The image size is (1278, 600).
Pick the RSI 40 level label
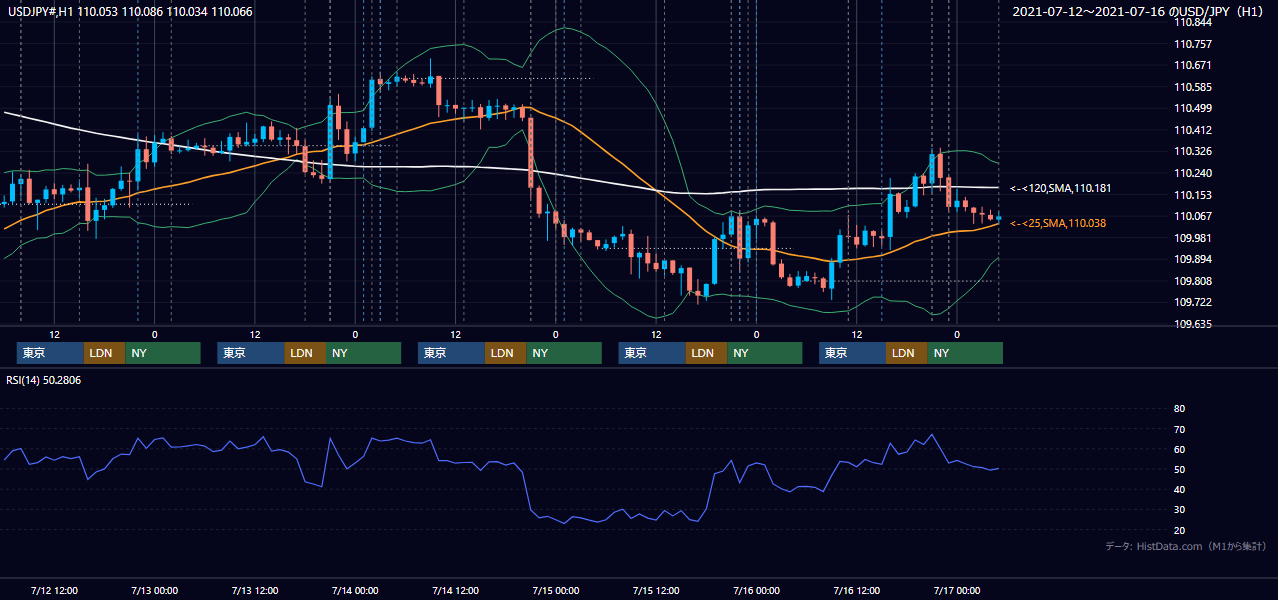1179,489
